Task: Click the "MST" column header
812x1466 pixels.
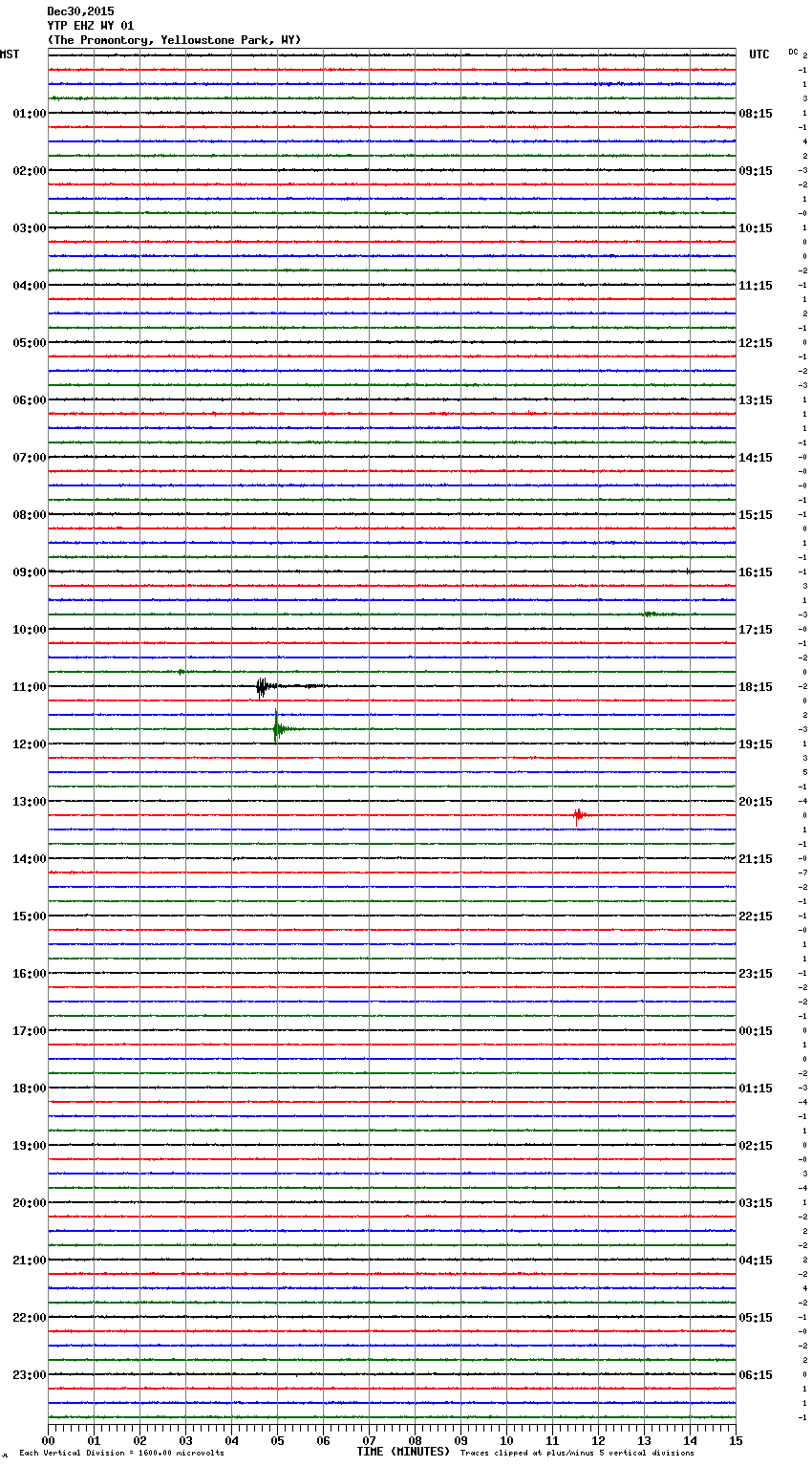Action: pos(10,54)
